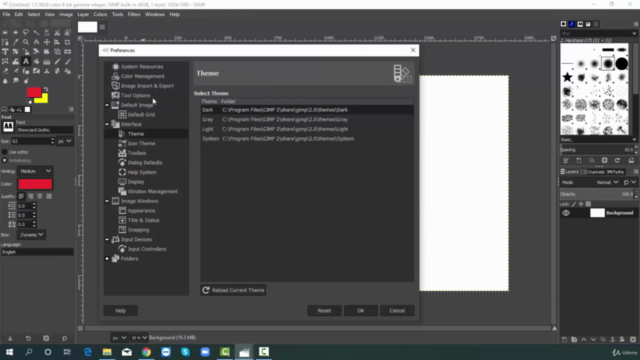Select the Zoom magnifier tool
This screenshot has width=640, height=360.
tap(26, 42)
